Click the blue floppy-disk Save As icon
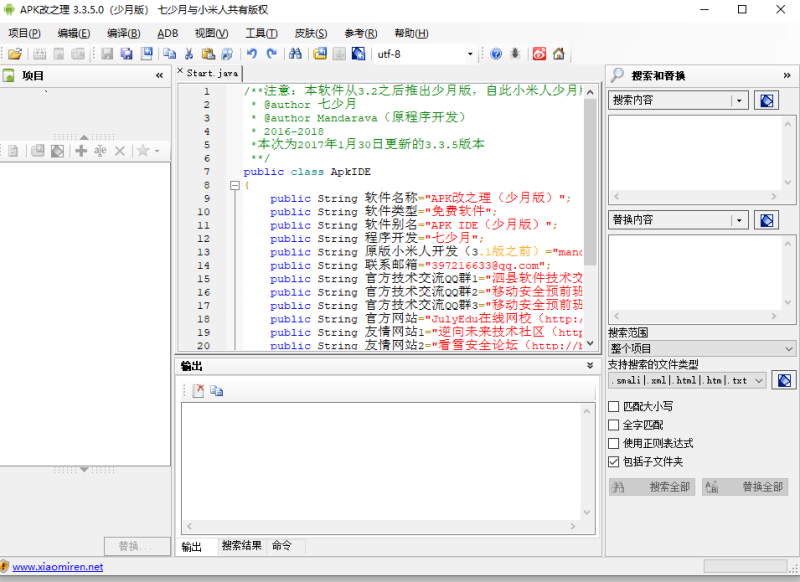The width and height of the screenshot is (800, 582). pyautogui.click(x=146, y=54)
